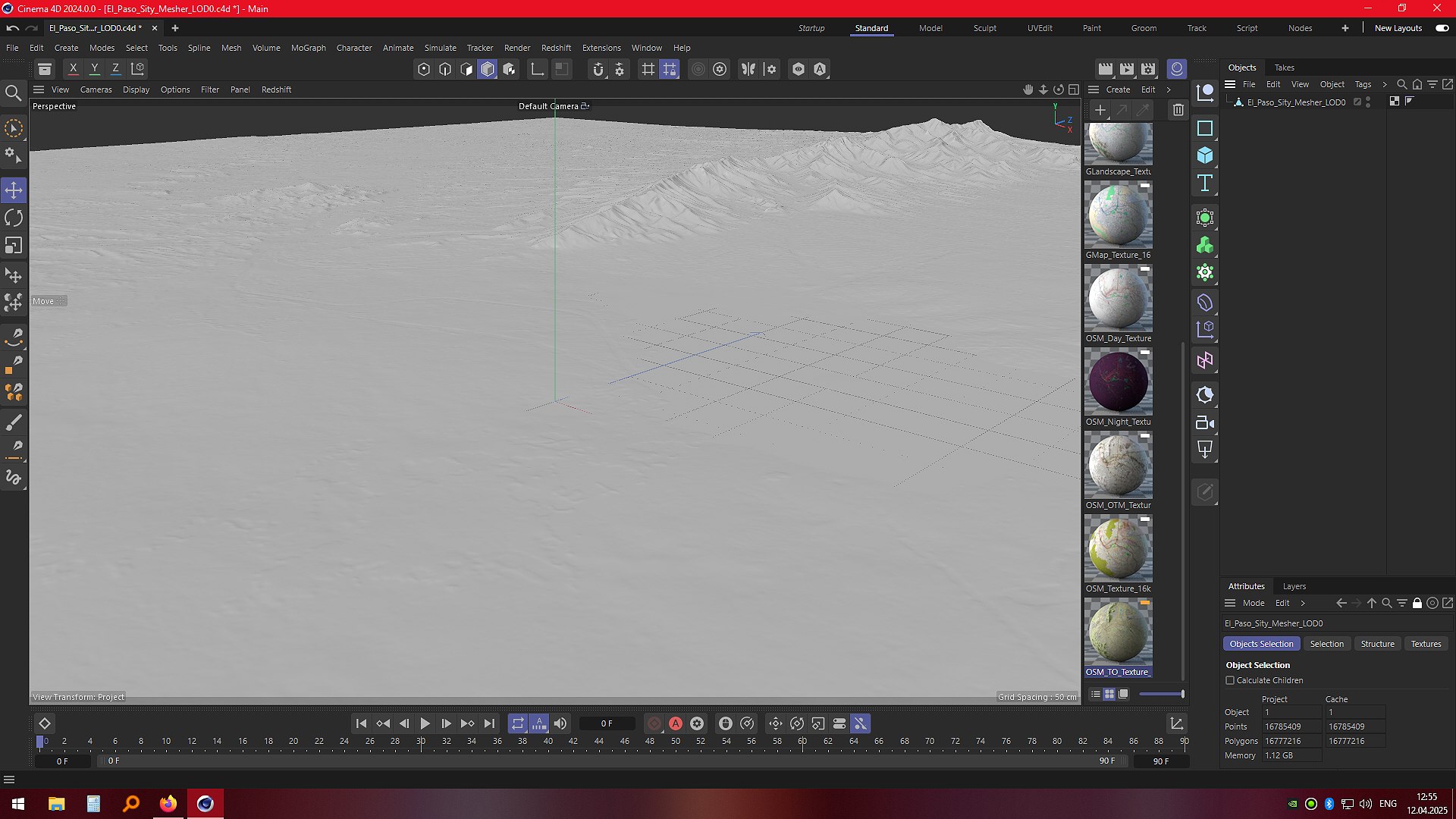Open the Attribute Manager hamburger menu

coord(1230,603)
